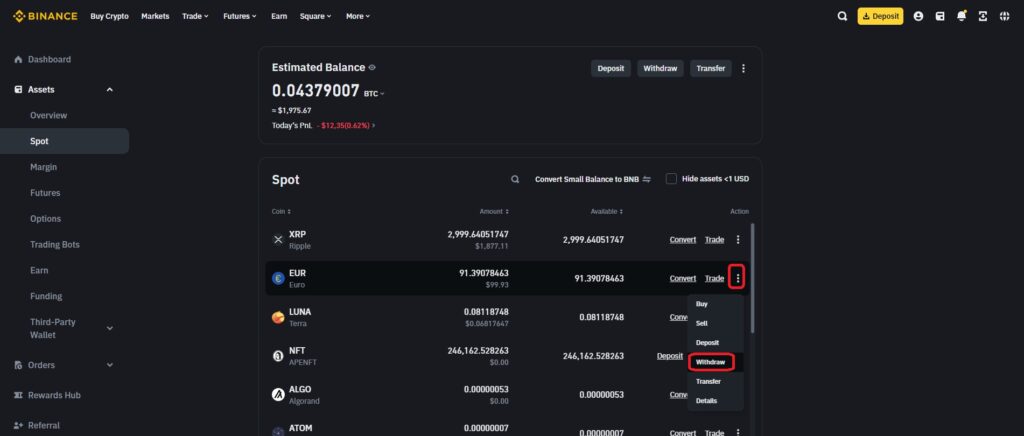
Task: Expand the Orders sidebar section
Action: point(110,365)
